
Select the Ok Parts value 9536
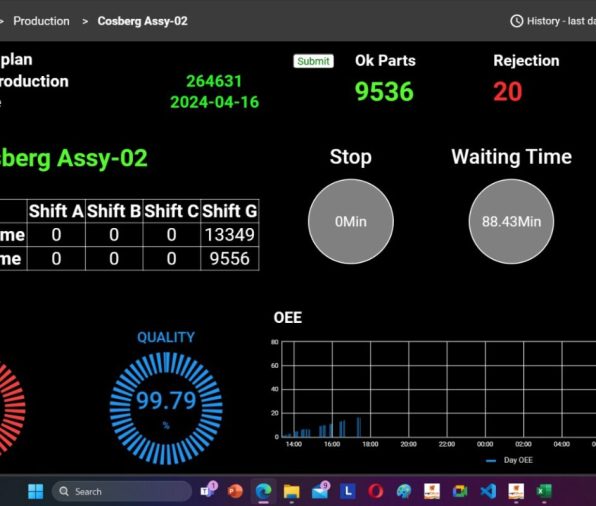[384, 92]
